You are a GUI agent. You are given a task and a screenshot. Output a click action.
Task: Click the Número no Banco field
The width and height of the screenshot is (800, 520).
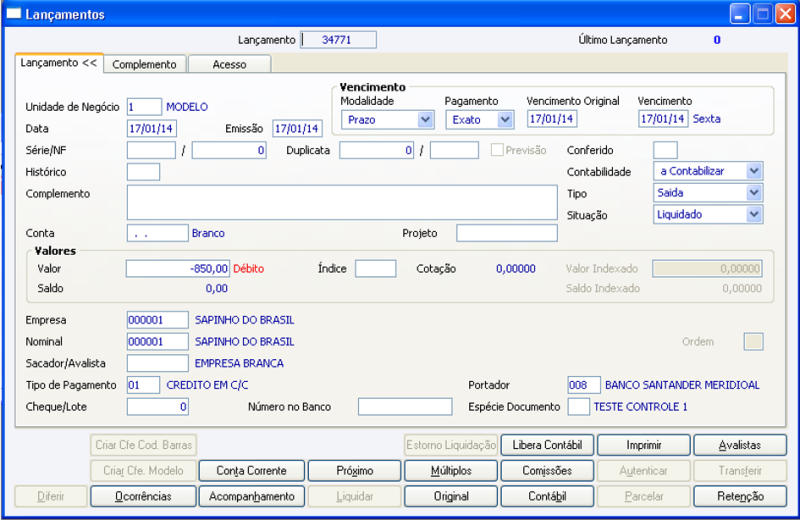[405, 407]
